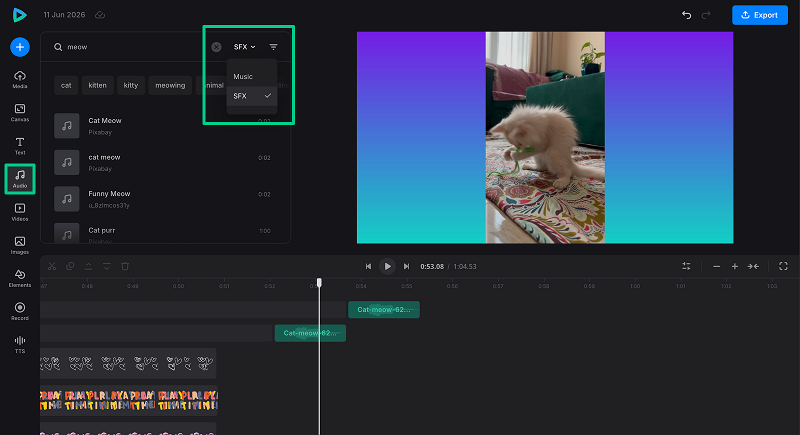Click the bring forward layer icon
This screenshot has width=800, height=435.
[88, 266]
